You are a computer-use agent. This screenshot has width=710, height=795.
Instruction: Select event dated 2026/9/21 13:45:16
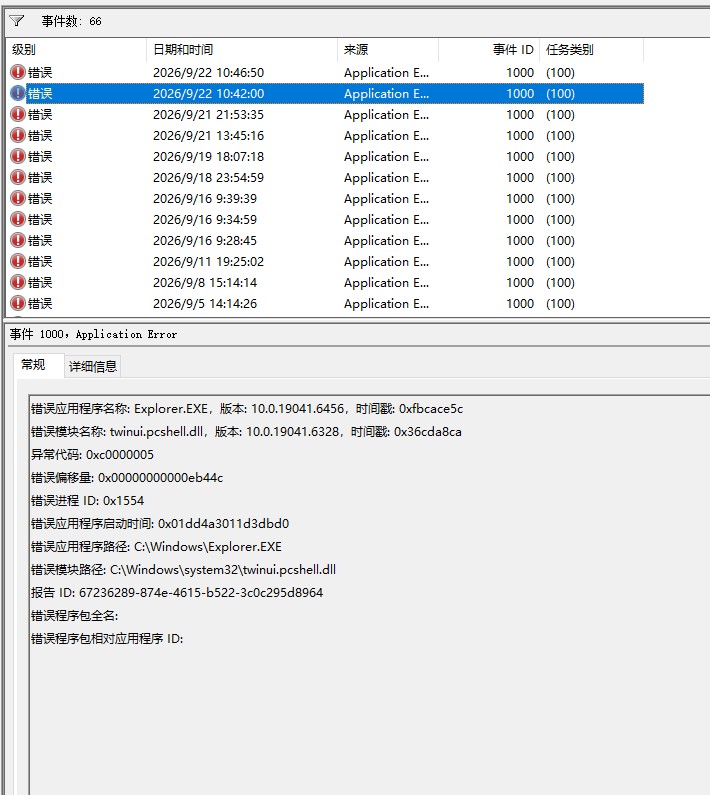[x=325, y=135]
